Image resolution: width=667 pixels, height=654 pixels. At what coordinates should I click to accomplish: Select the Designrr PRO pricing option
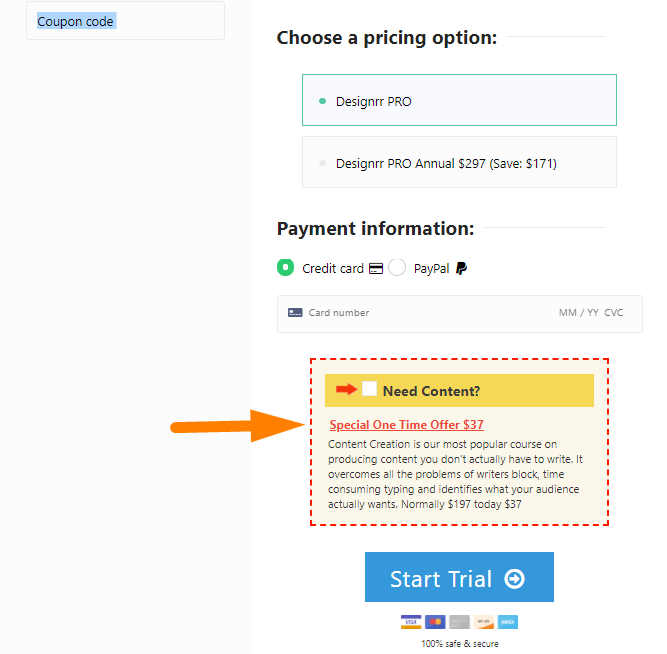[459, 100]
